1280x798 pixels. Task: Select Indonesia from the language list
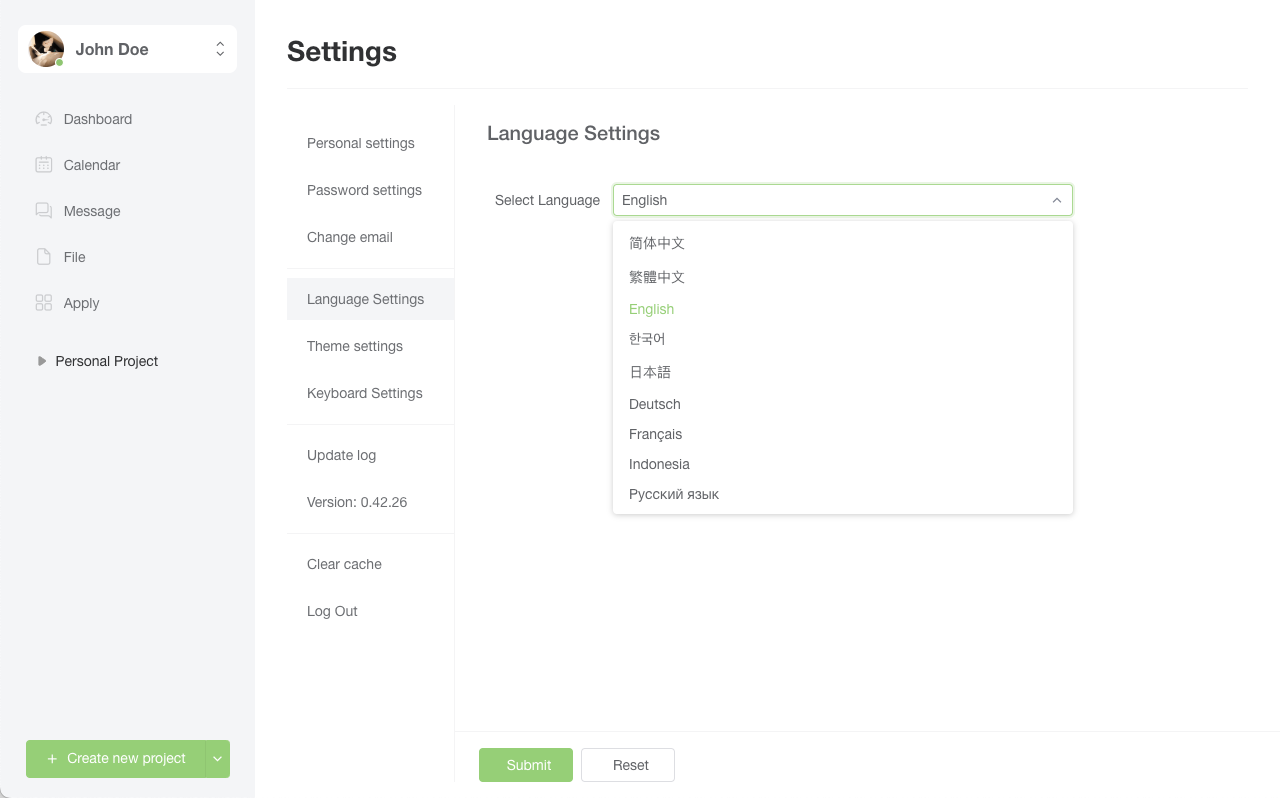843,464
